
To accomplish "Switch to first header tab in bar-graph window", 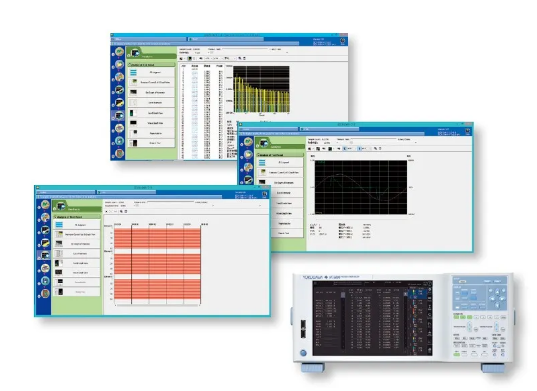I will [149, 39].
